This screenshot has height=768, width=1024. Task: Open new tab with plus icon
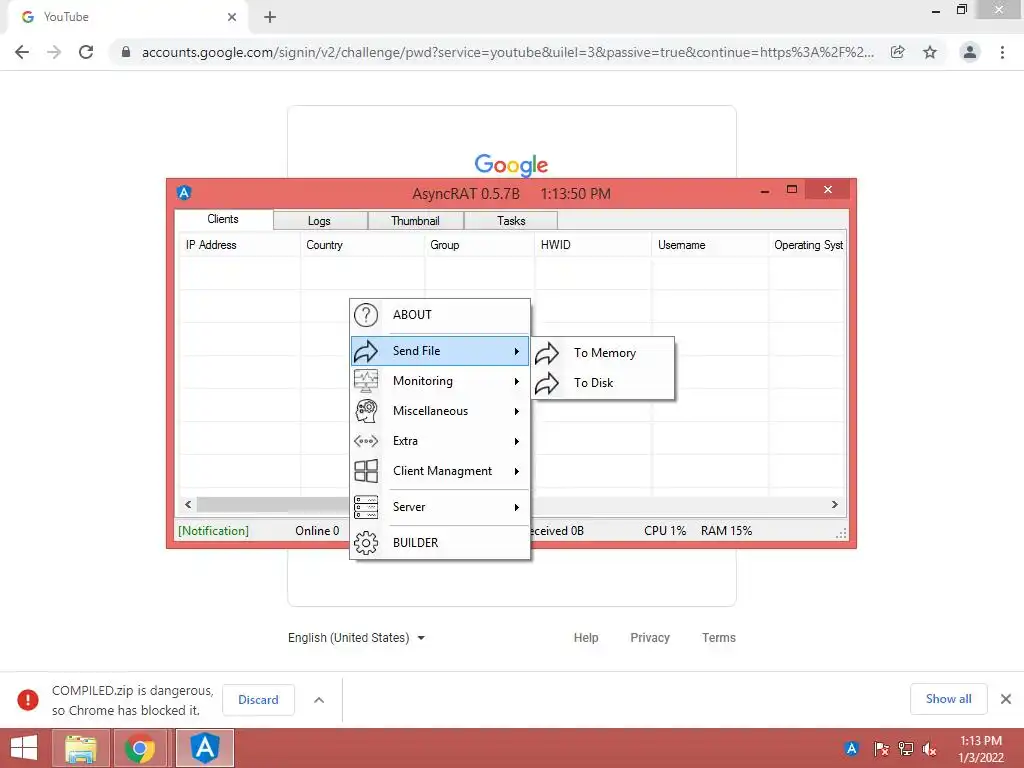pyautogui.click(x=270, y=17)
